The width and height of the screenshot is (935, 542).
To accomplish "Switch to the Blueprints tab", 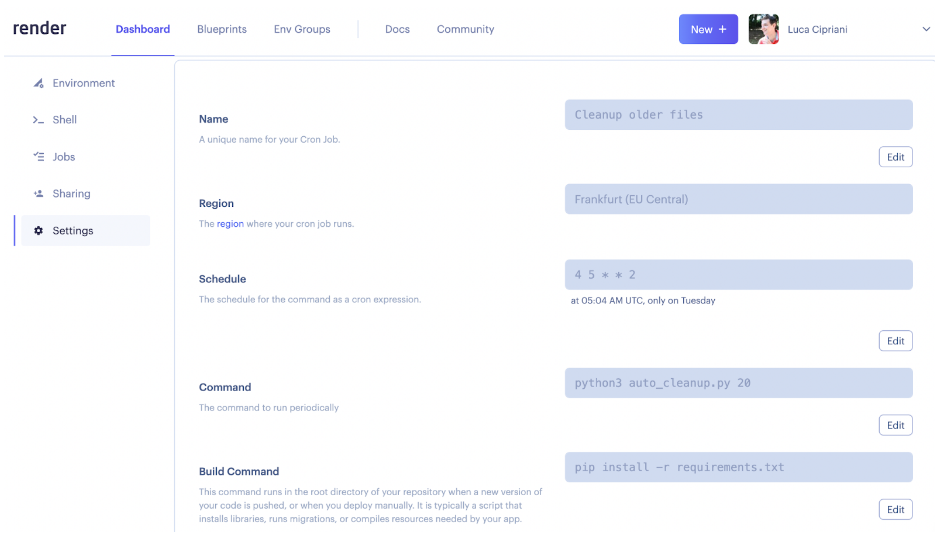I will (222, 30).
